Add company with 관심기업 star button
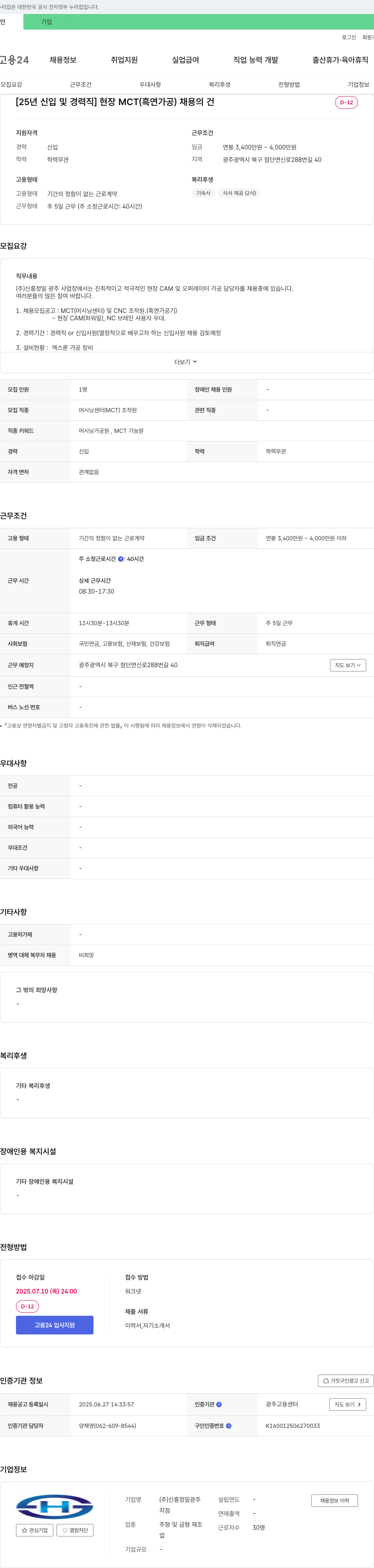 pos(35,1529)
